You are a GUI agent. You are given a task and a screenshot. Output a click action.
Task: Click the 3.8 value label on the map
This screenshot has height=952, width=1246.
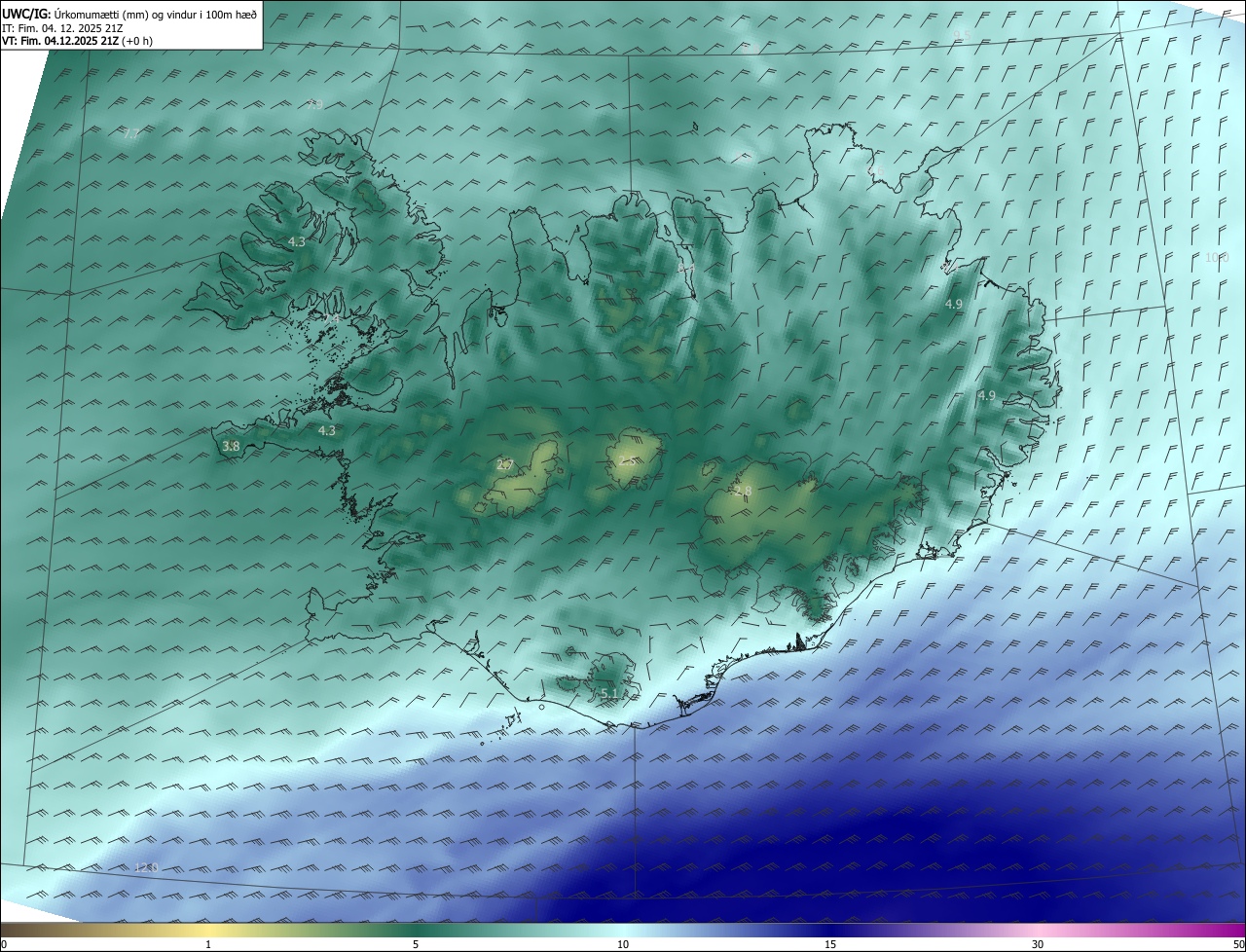coord(231,446)
